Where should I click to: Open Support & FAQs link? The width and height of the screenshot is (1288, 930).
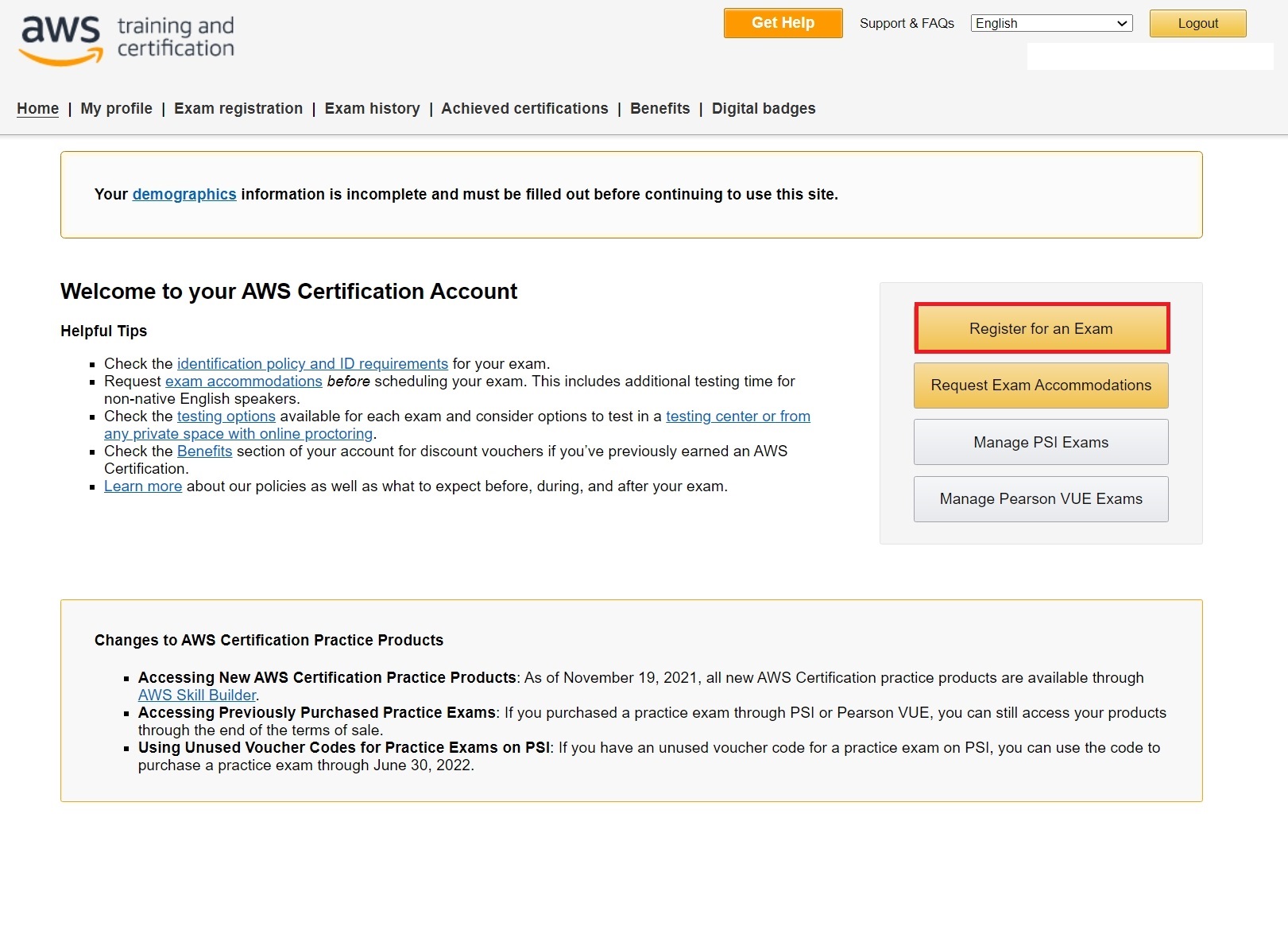[907, 24]
